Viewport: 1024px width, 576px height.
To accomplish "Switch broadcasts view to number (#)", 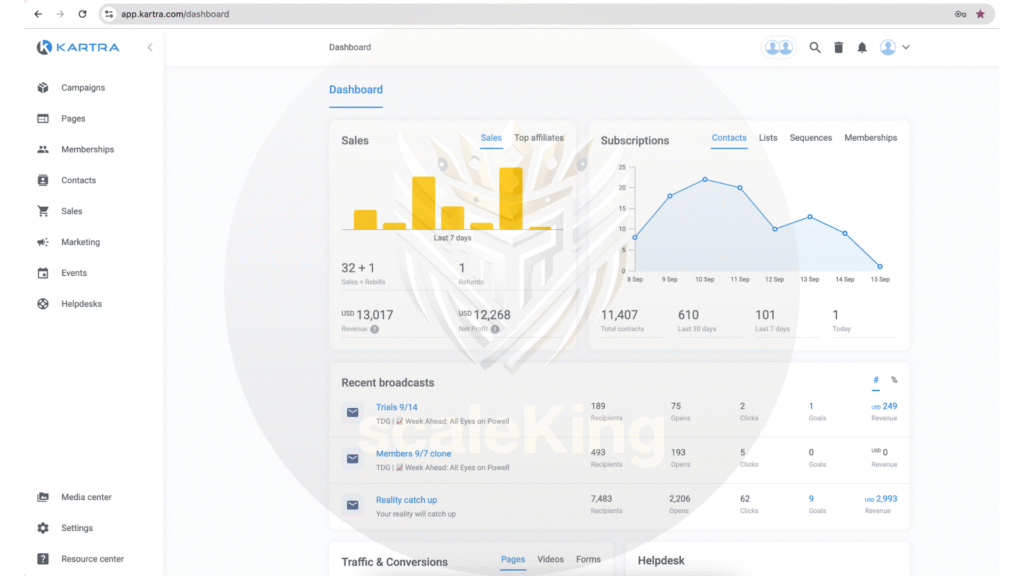I will (x=876, y=380).
